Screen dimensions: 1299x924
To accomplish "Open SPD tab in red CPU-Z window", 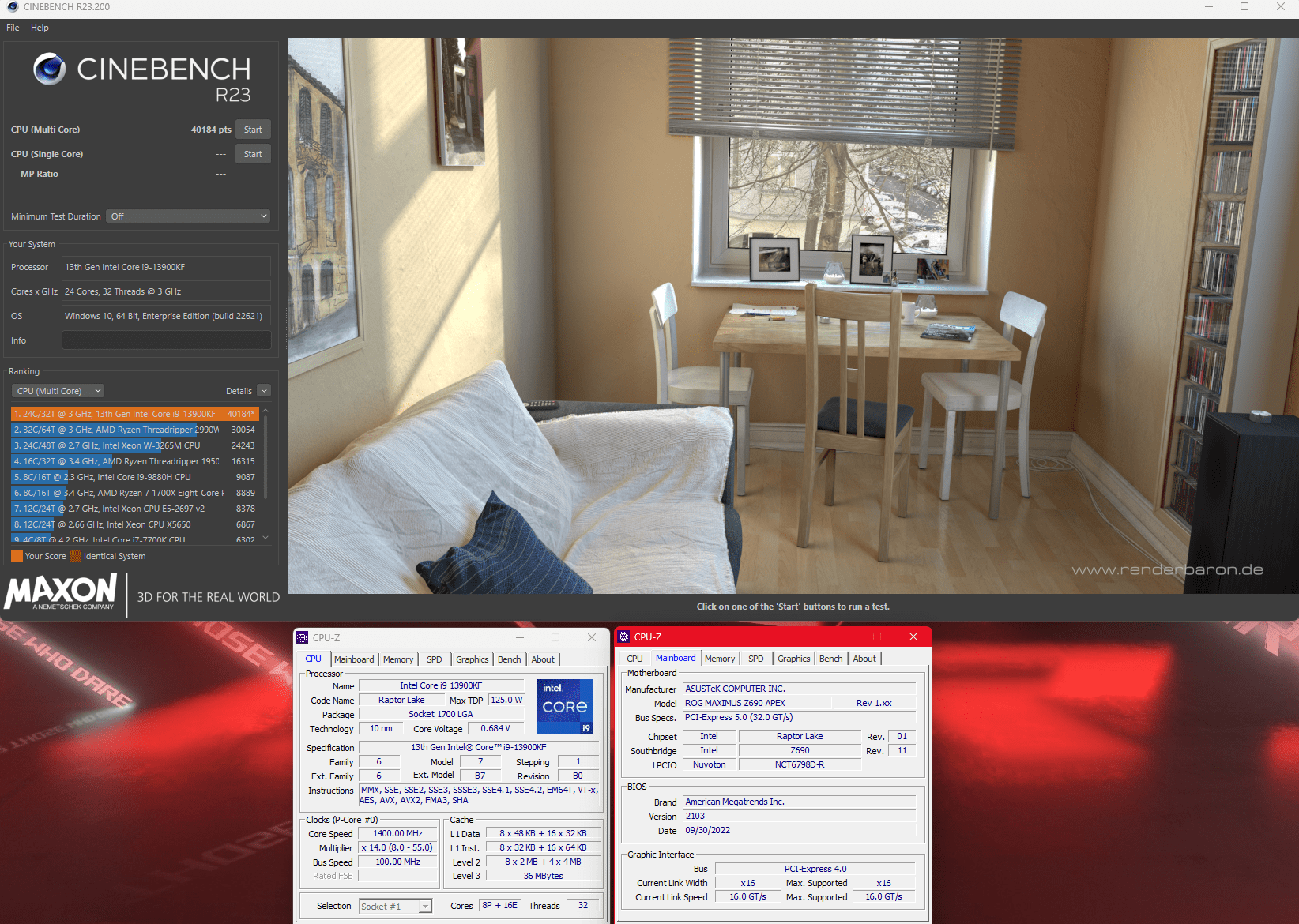I will (x=756, y=659).
